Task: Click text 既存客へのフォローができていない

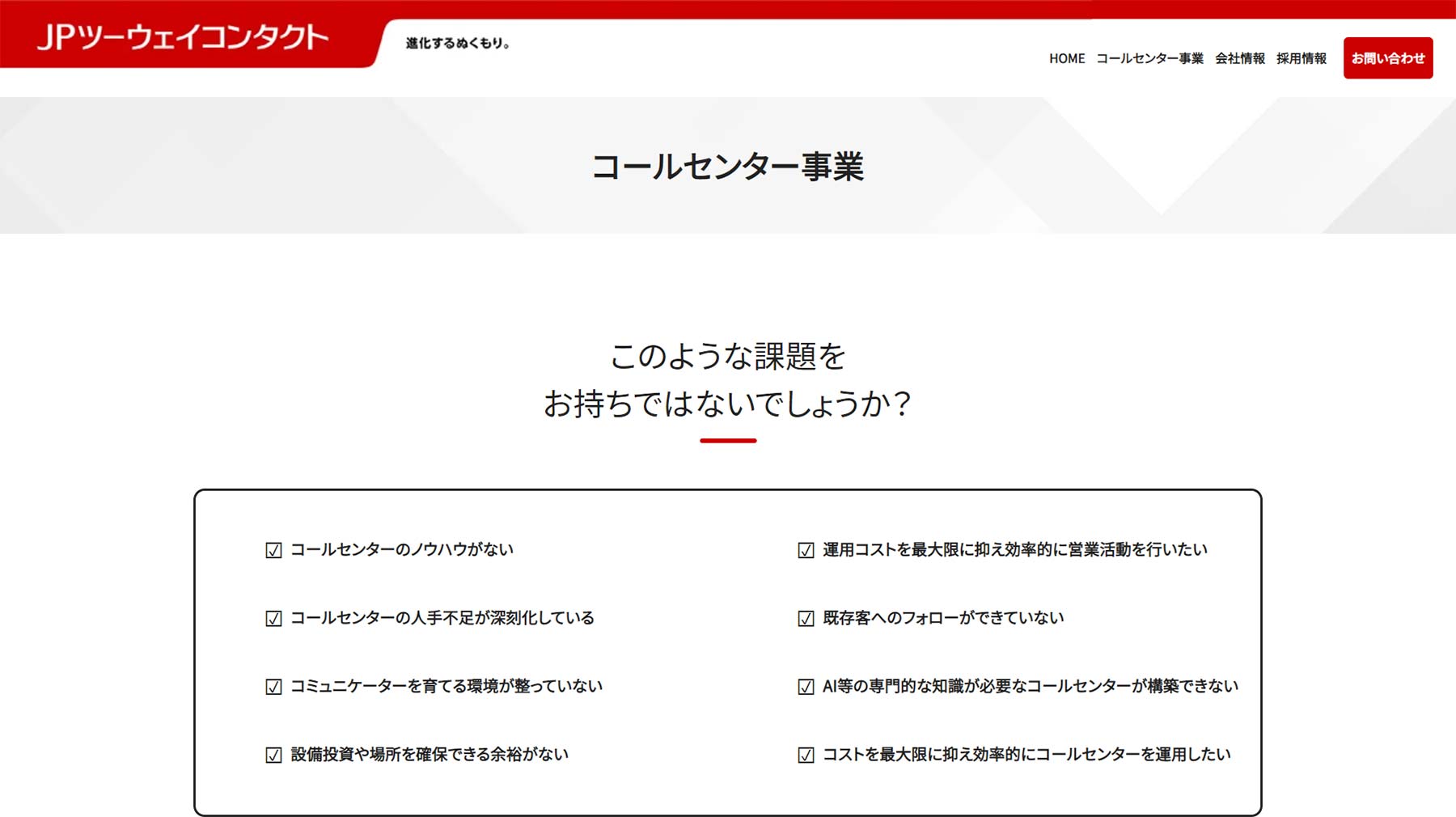Action: click(943, 617)
